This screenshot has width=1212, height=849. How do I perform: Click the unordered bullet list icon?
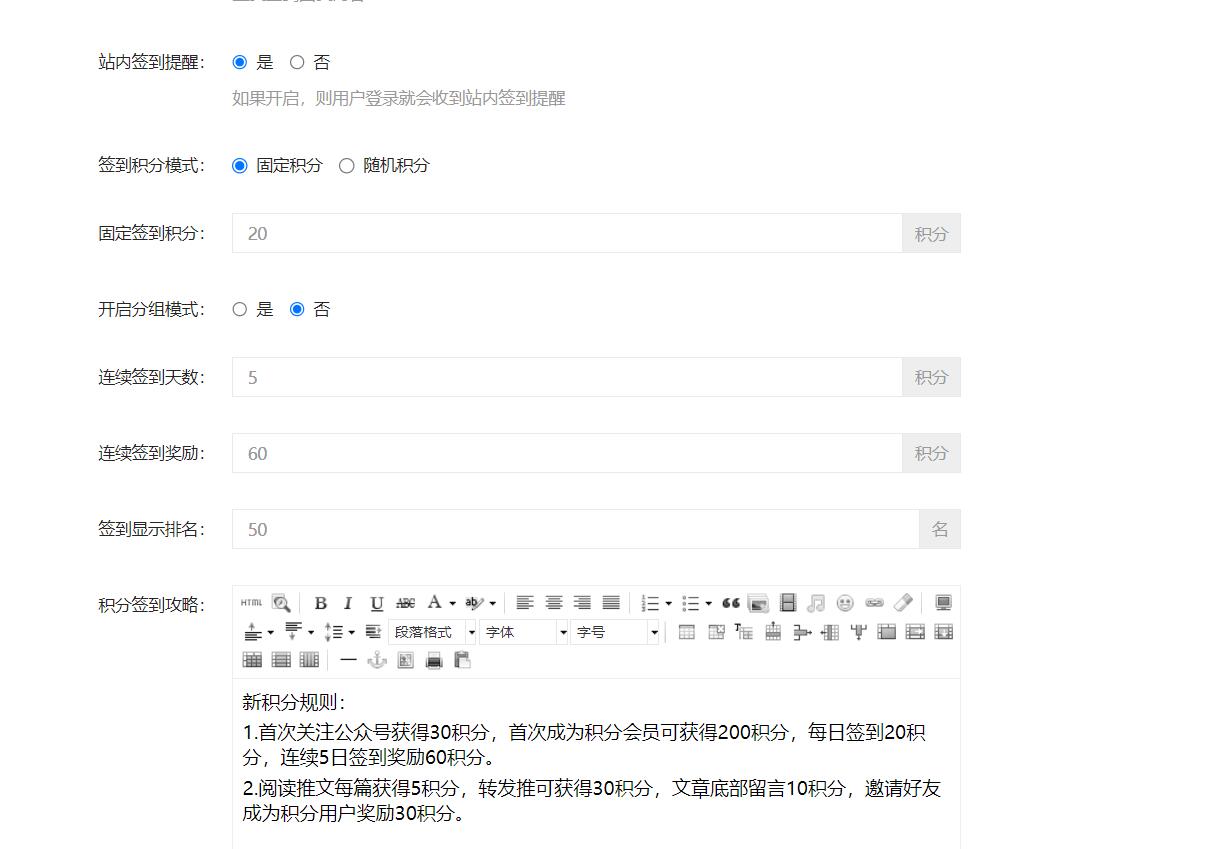coord(691,603)
